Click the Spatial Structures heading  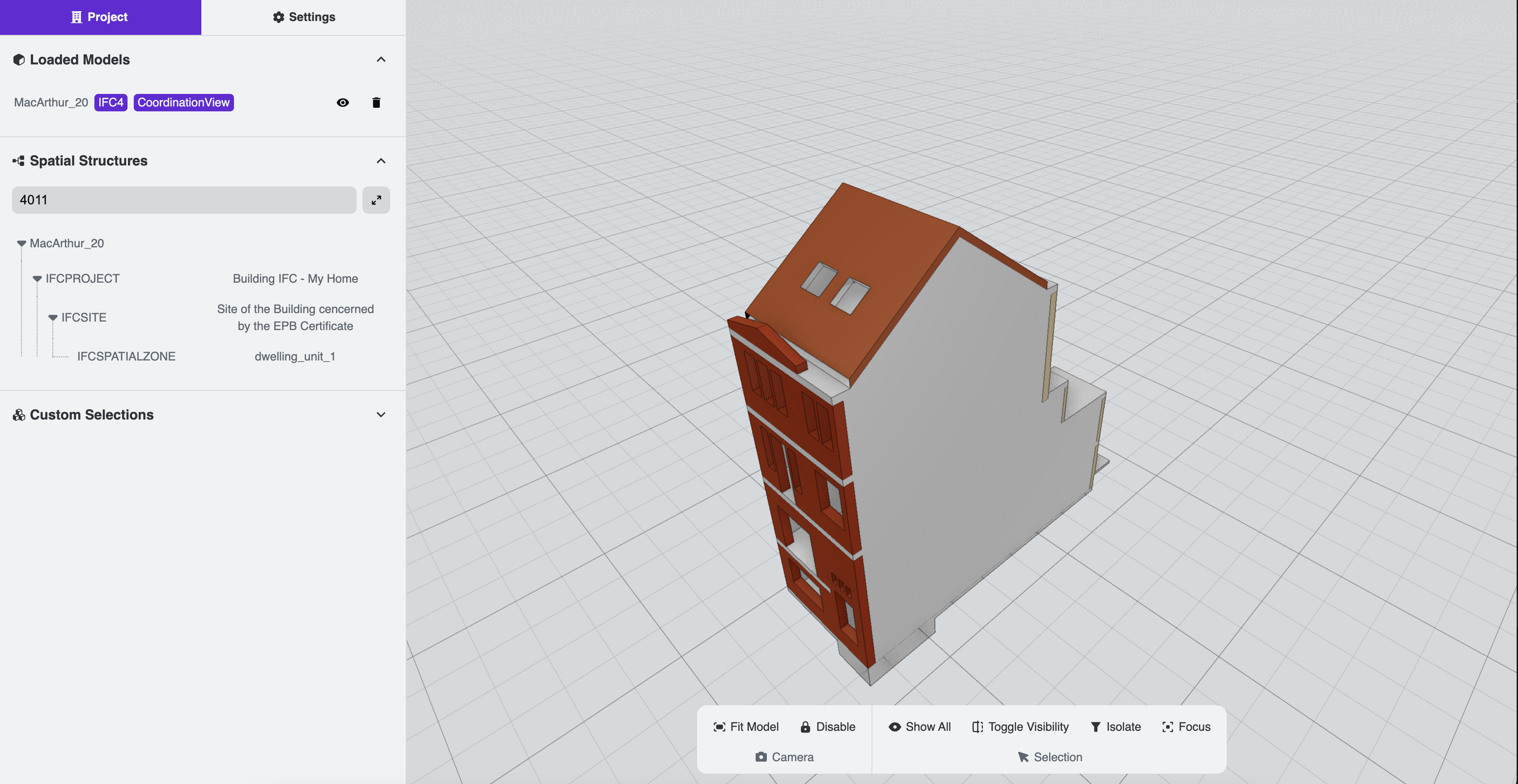tap(89, 161)
